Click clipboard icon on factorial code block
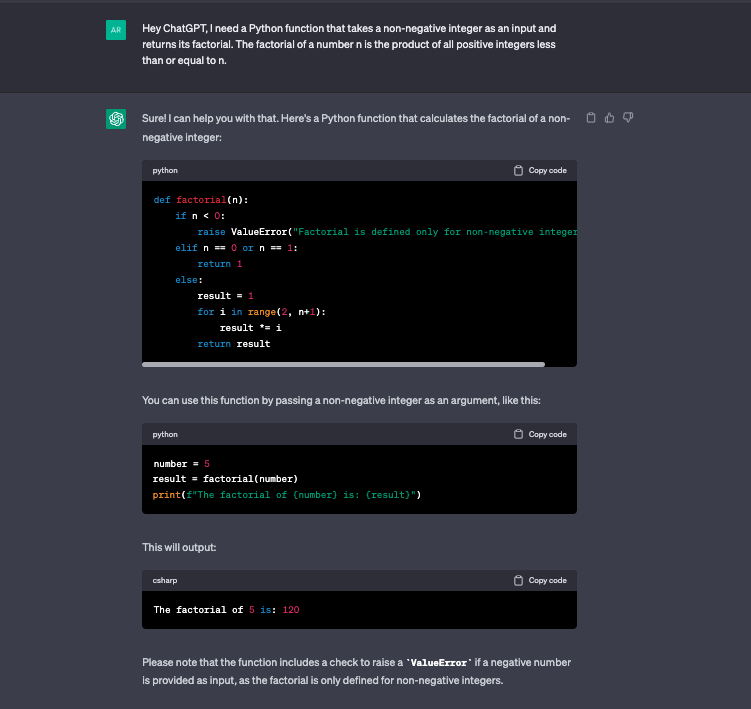Viewport: 751px width, 709px height. tap(518, 171)
